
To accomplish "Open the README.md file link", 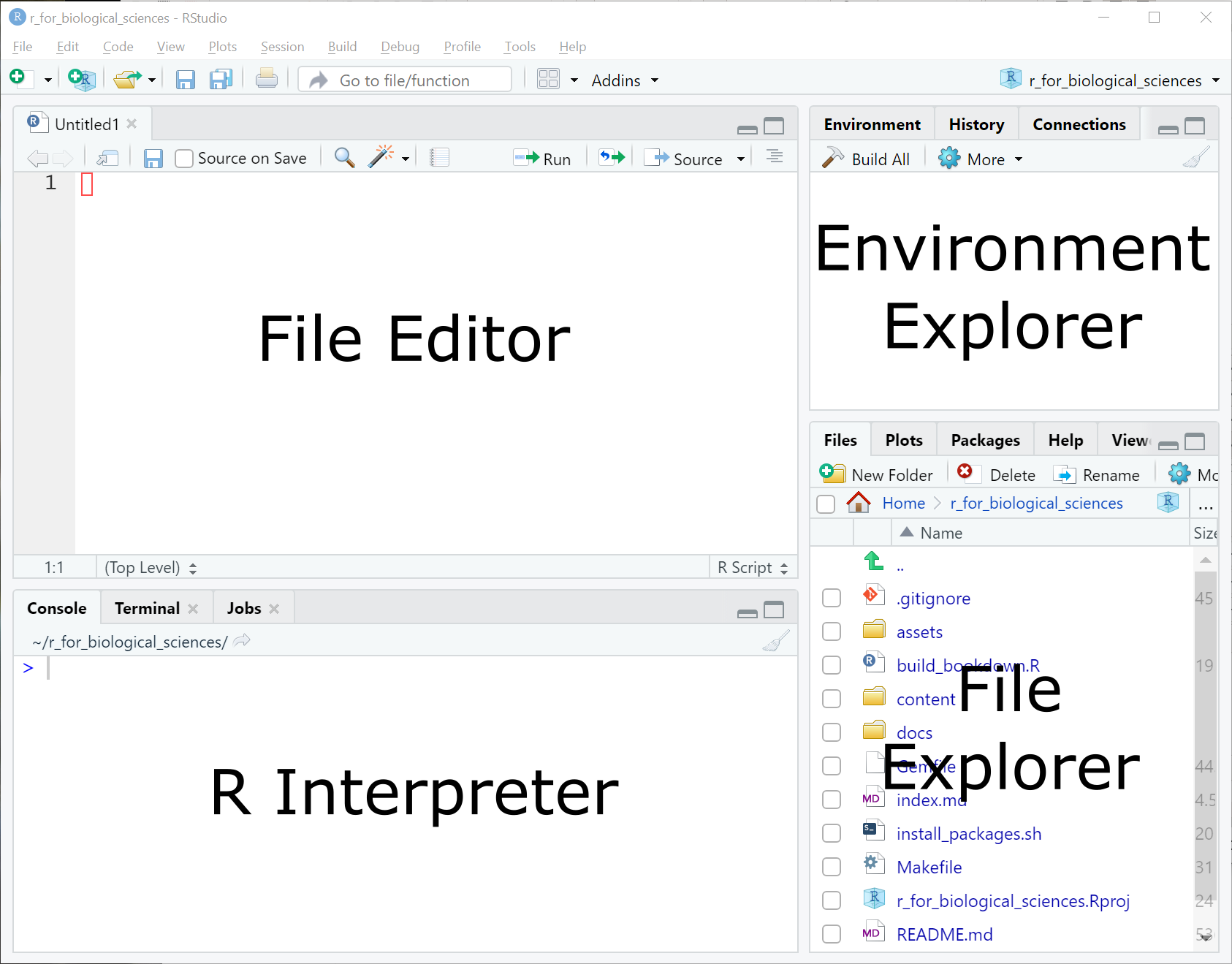I will tap(944, 935).
